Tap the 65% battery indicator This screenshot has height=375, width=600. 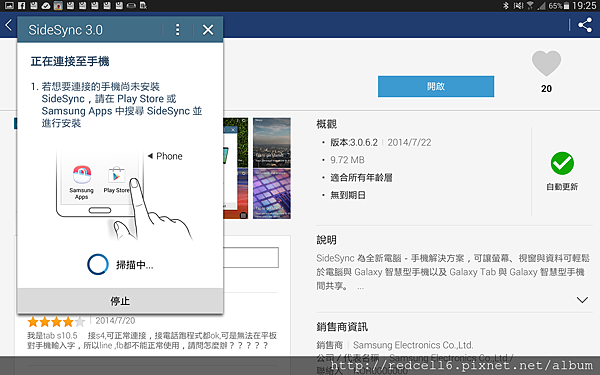[x=559, y=5]
